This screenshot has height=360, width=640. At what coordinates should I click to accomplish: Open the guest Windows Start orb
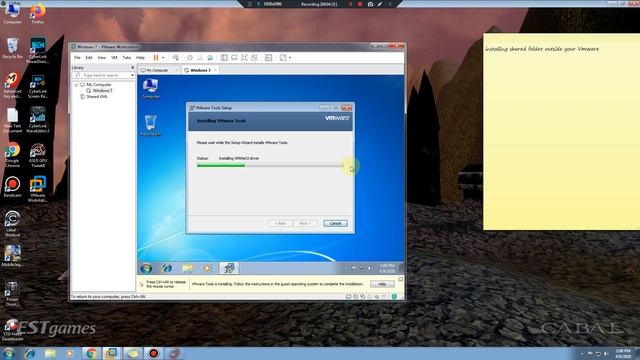pos(146,268)
